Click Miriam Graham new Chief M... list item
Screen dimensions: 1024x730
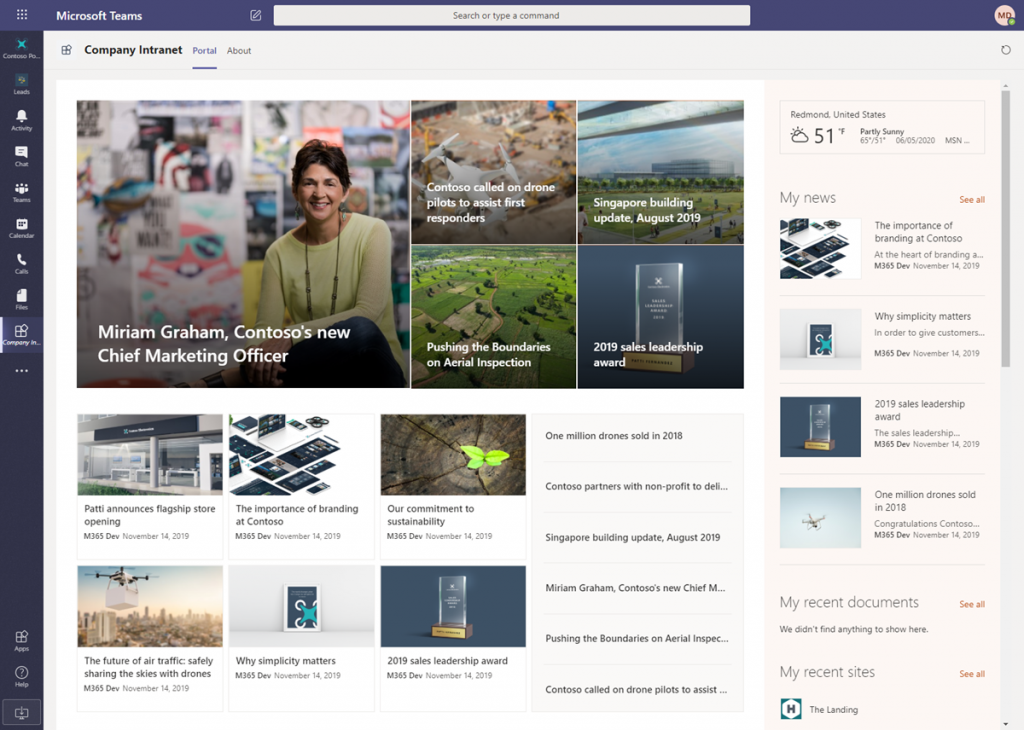(637, 588)
